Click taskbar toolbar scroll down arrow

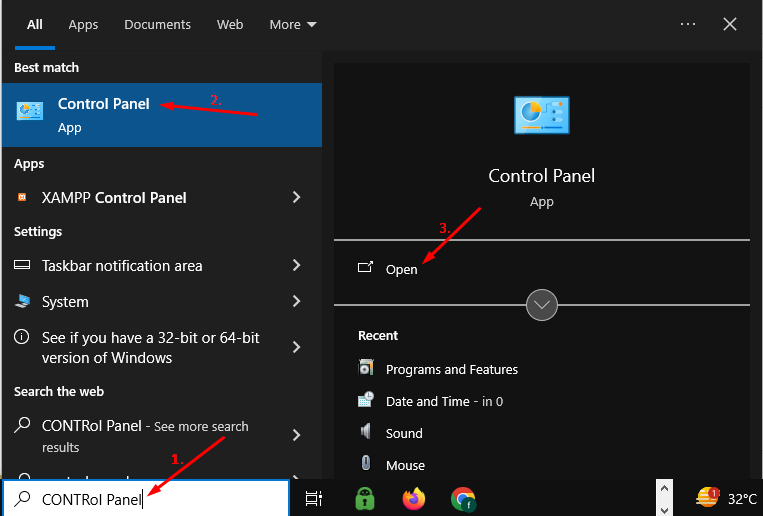click(x=664, y=509)
